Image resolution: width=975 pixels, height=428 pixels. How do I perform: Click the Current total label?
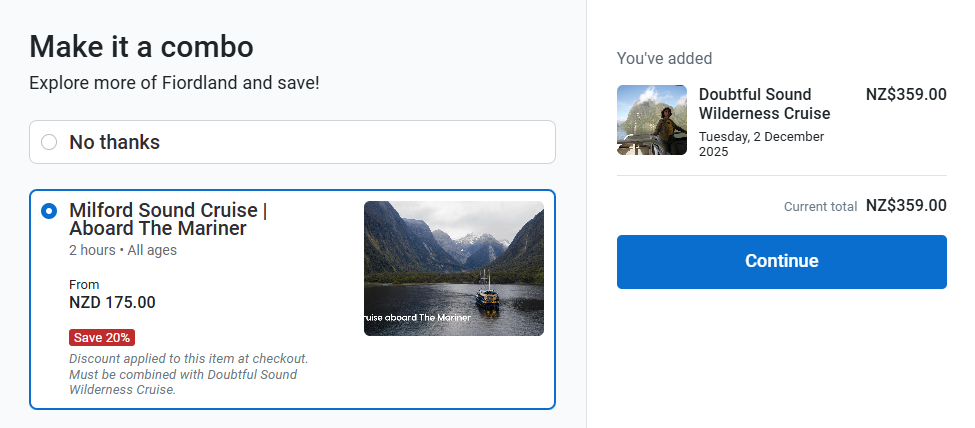[820, 207]
